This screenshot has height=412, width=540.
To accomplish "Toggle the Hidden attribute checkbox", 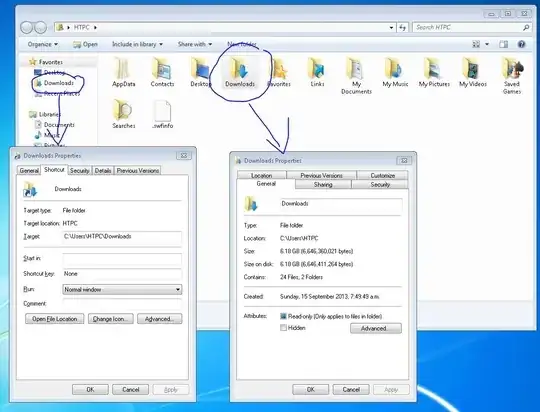I will (x=283, y=328).
